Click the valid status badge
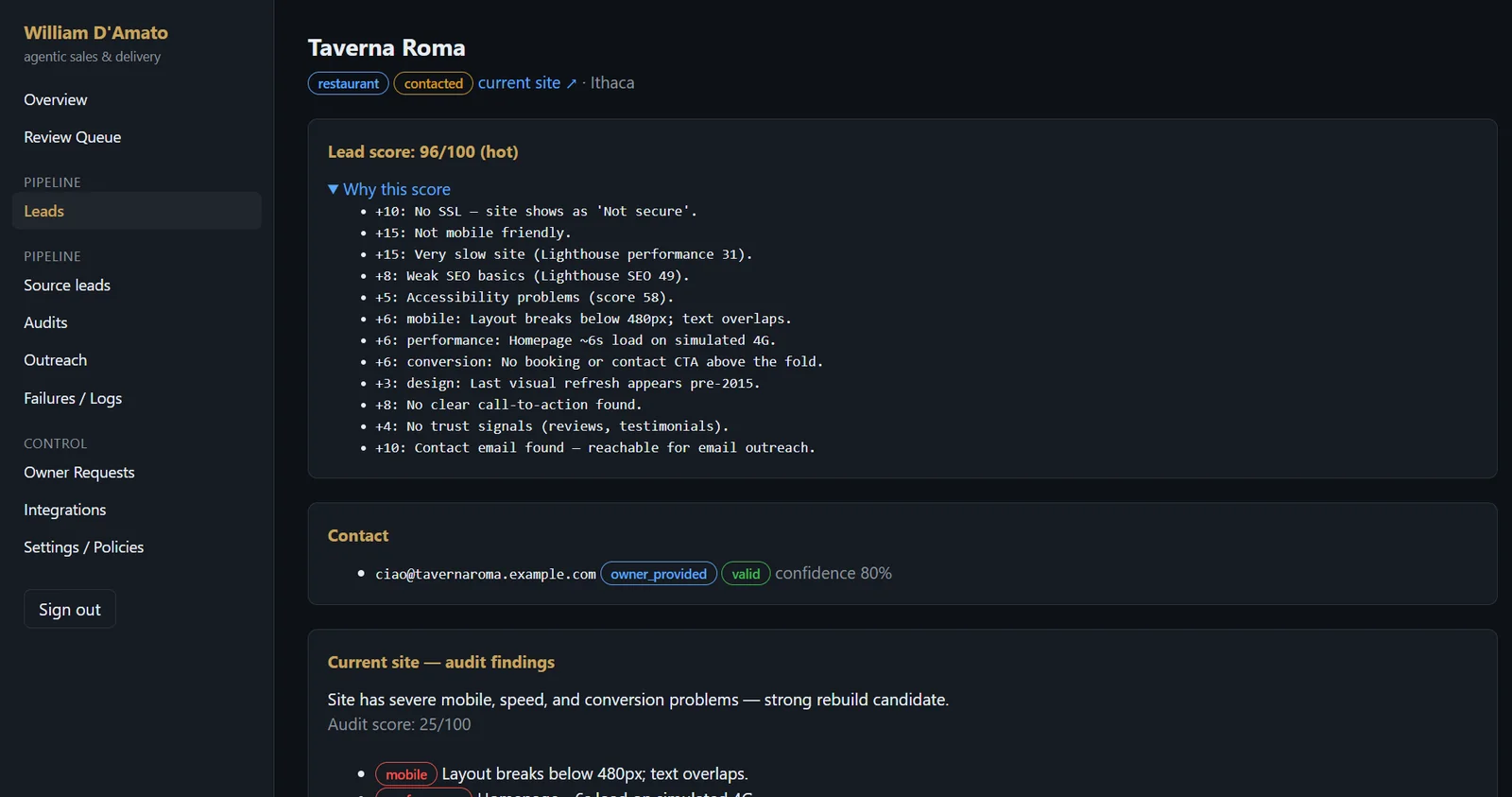The width and height of the screenshot is (1512, 797). (746, 574)
